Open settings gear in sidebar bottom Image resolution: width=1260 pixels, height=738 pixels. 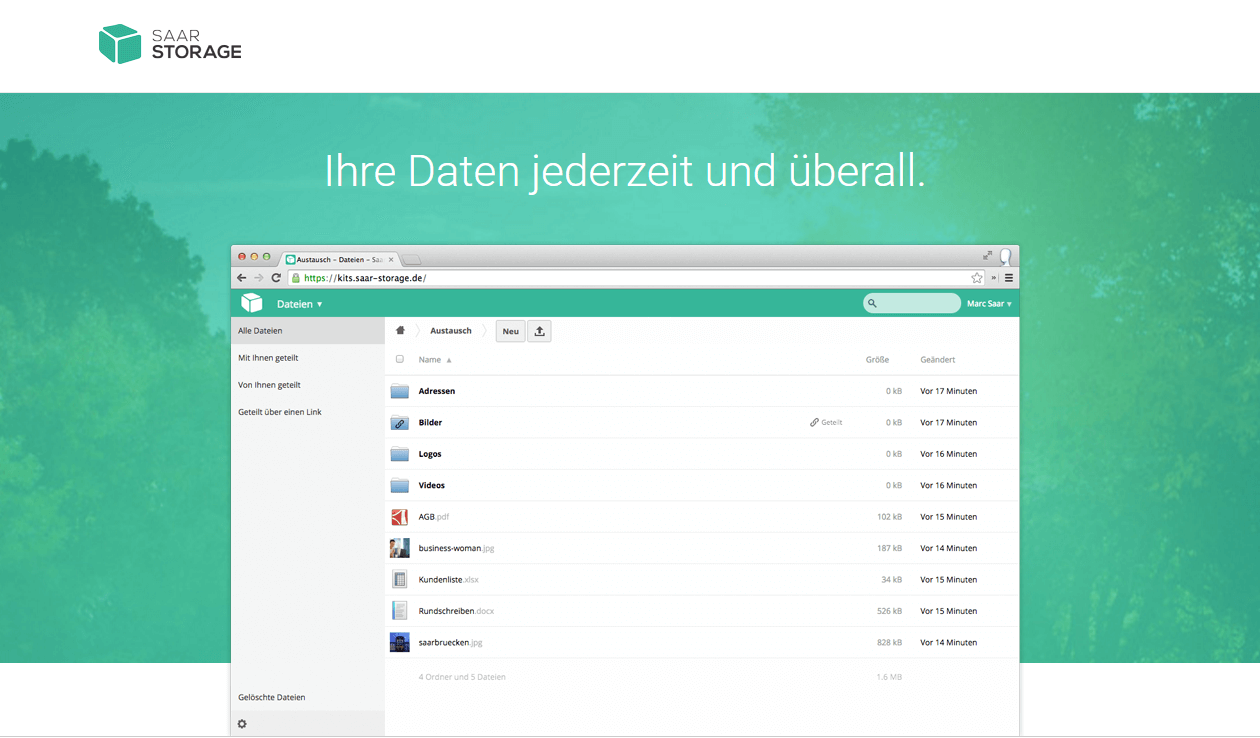click(x=242, y=724)
